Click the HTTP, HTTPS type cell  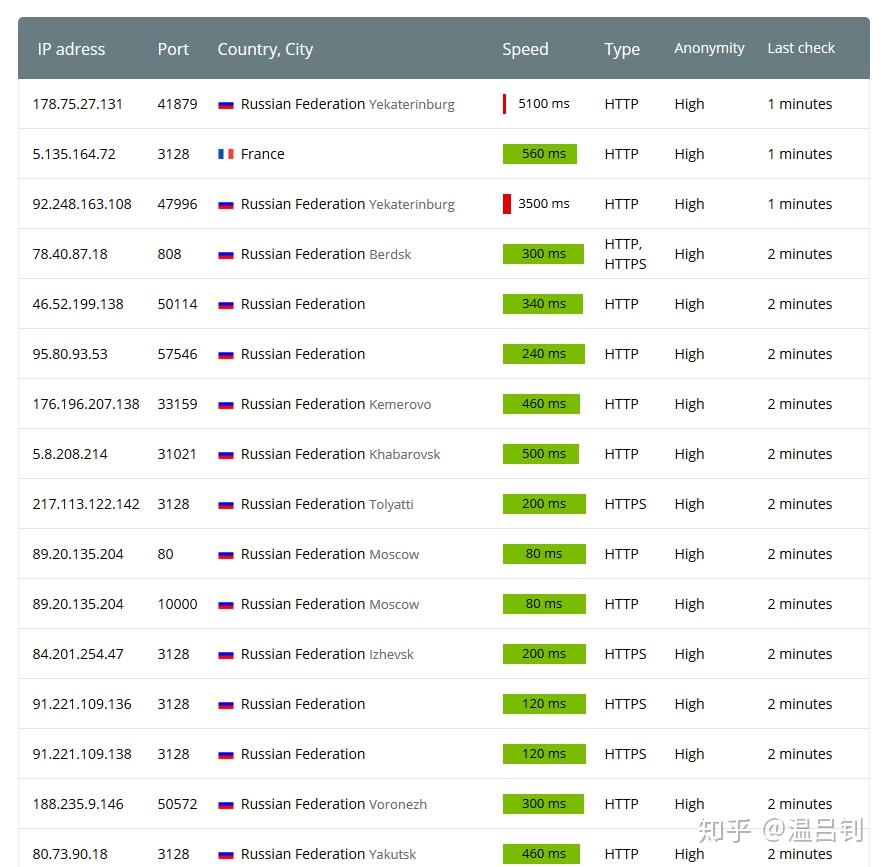click(625, 254)
